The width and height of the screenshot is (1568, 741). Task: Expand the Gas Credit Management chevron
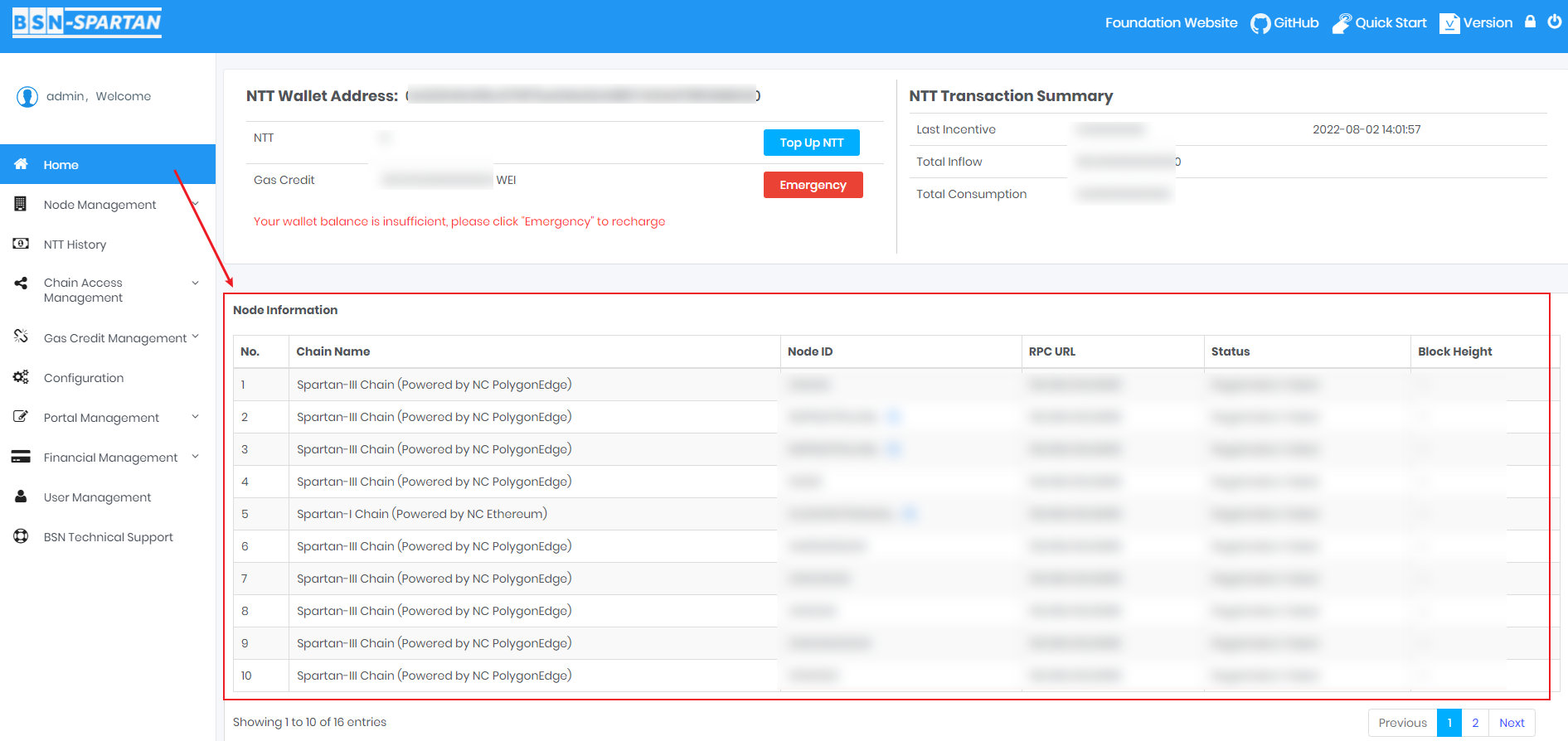[196, 337]
